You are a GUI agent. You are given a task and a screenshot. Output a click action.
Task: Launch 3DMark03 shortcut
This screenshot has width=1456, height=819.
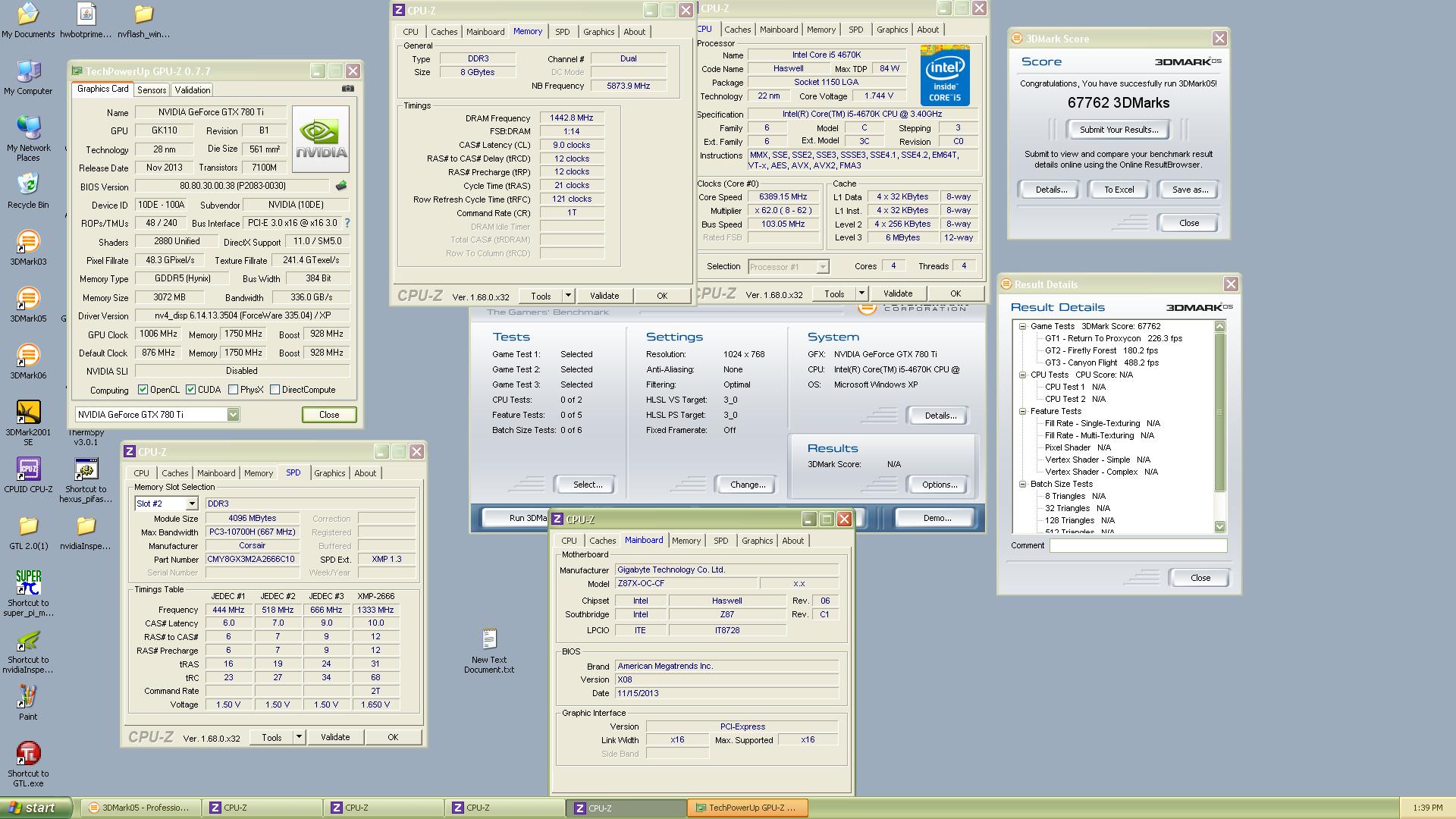point(28,248)
